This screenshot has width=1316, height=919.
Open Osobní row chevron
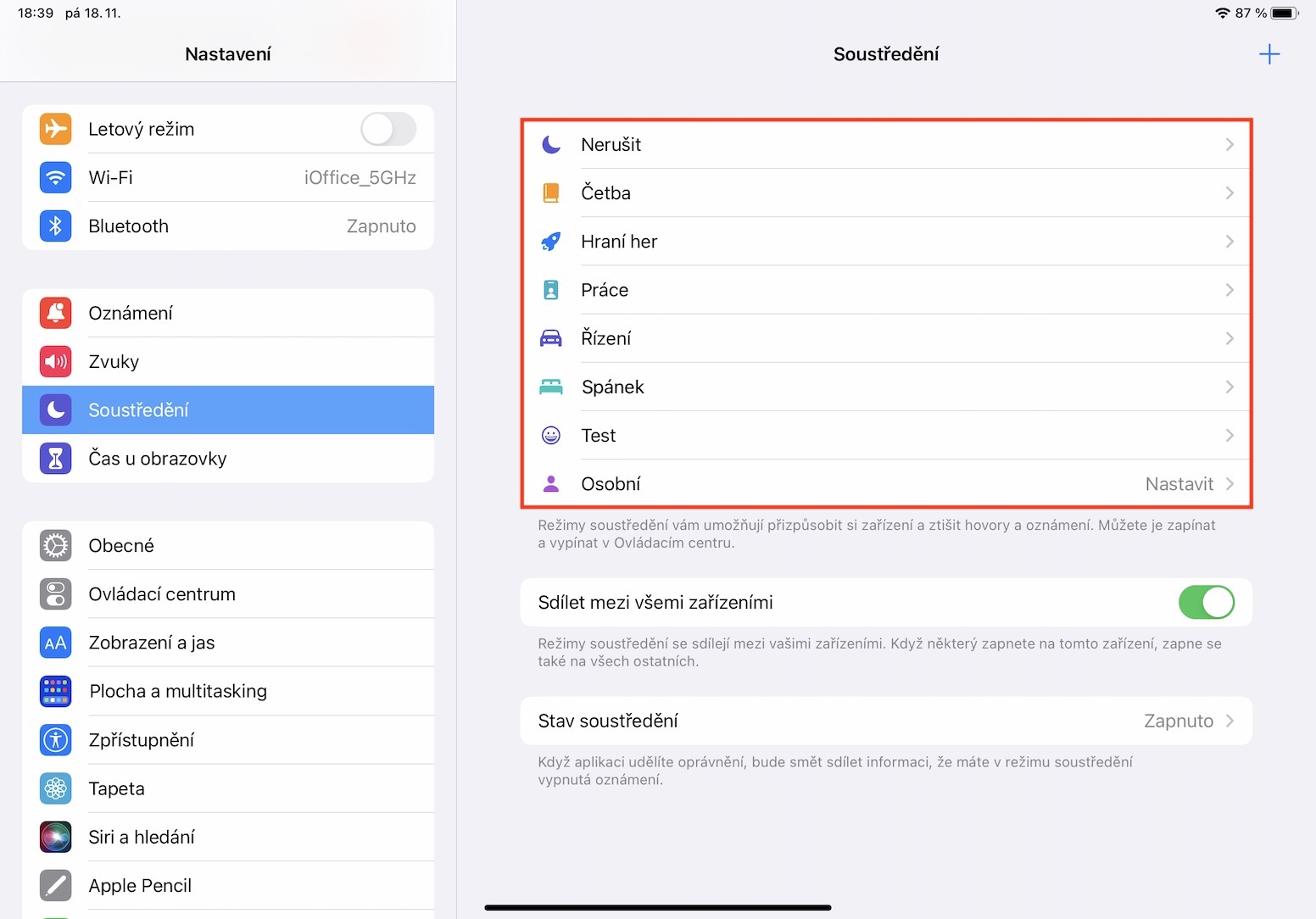(x=1230, y=484)
